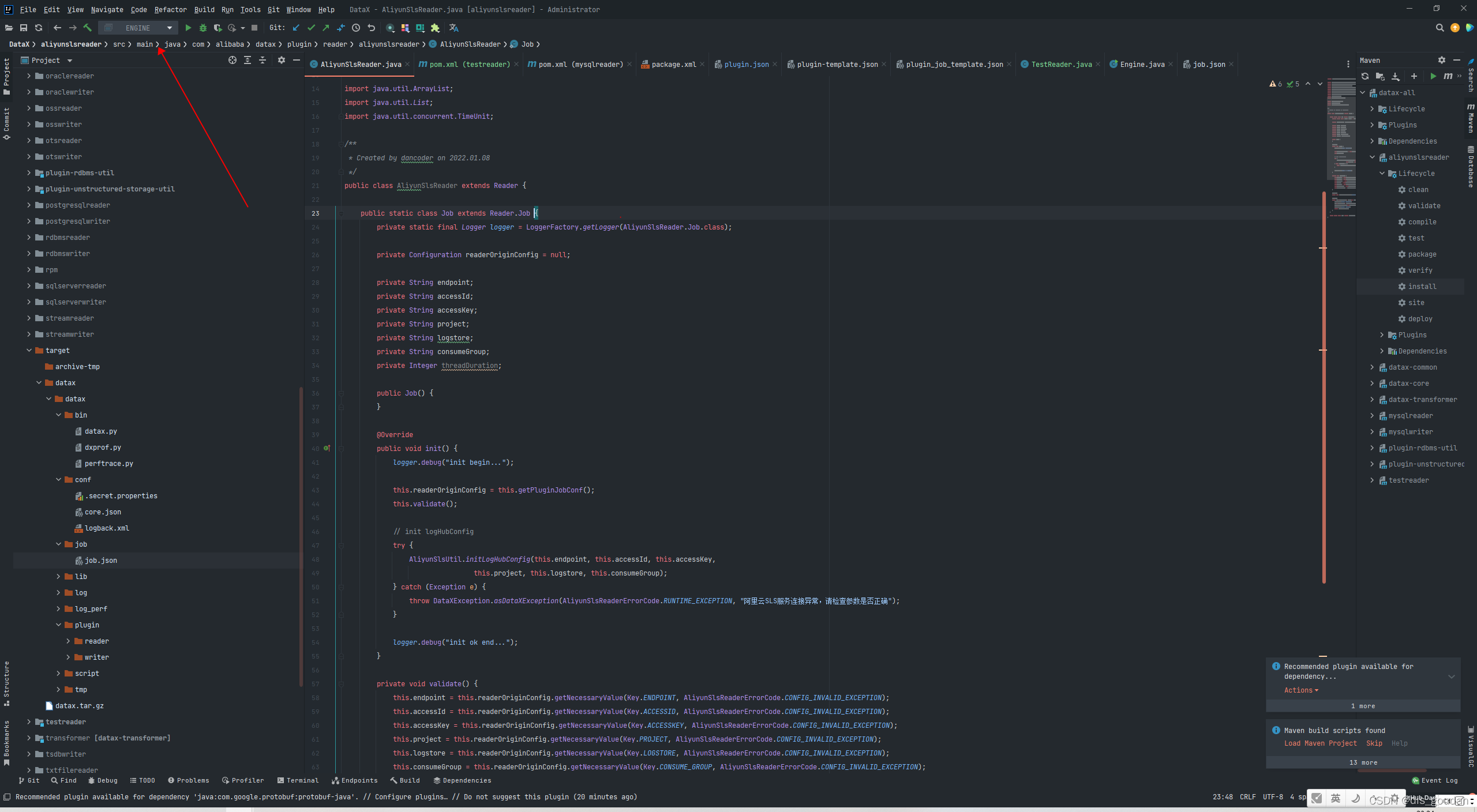1477x812 pixels.
Task: Toggle the Project tool window stripe
Action: point(6,76)
